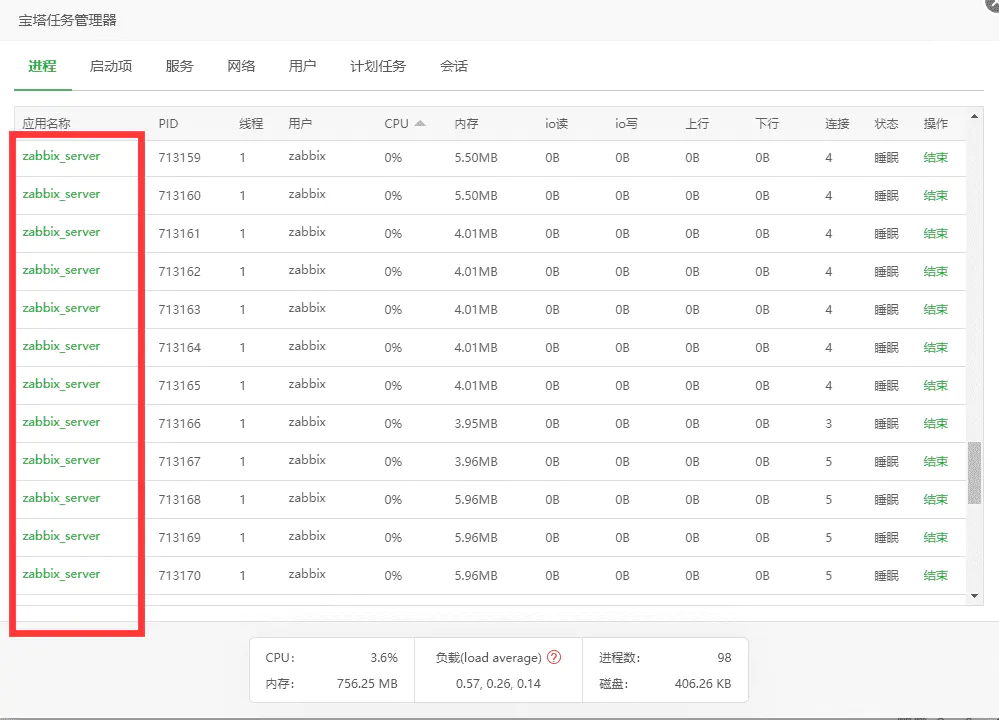Click the 宝塔任务管理器 window title
999x720 pixels.
click(x=68, y=20)
